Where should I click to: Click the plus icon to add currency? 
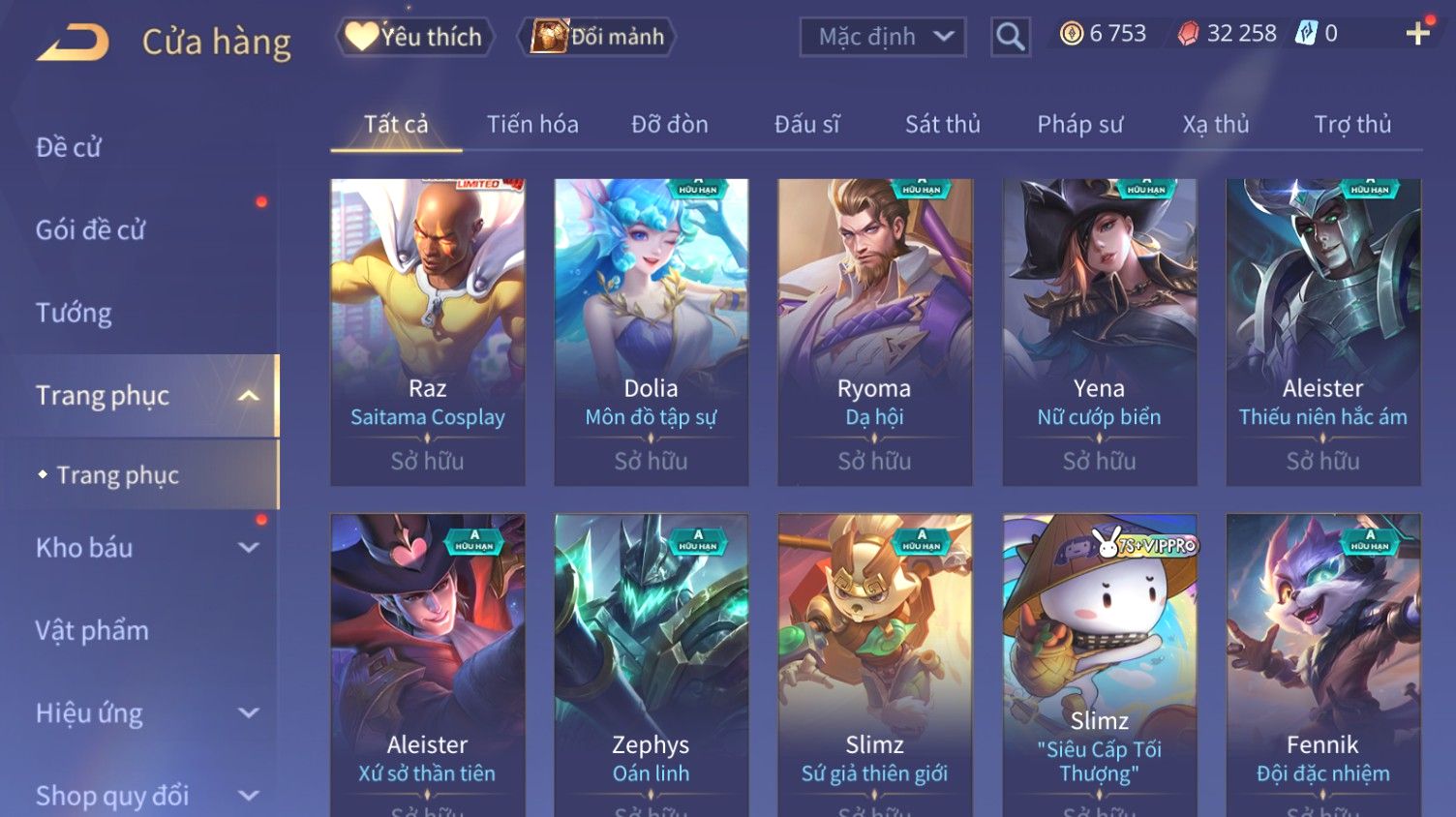click(1418, 34)
